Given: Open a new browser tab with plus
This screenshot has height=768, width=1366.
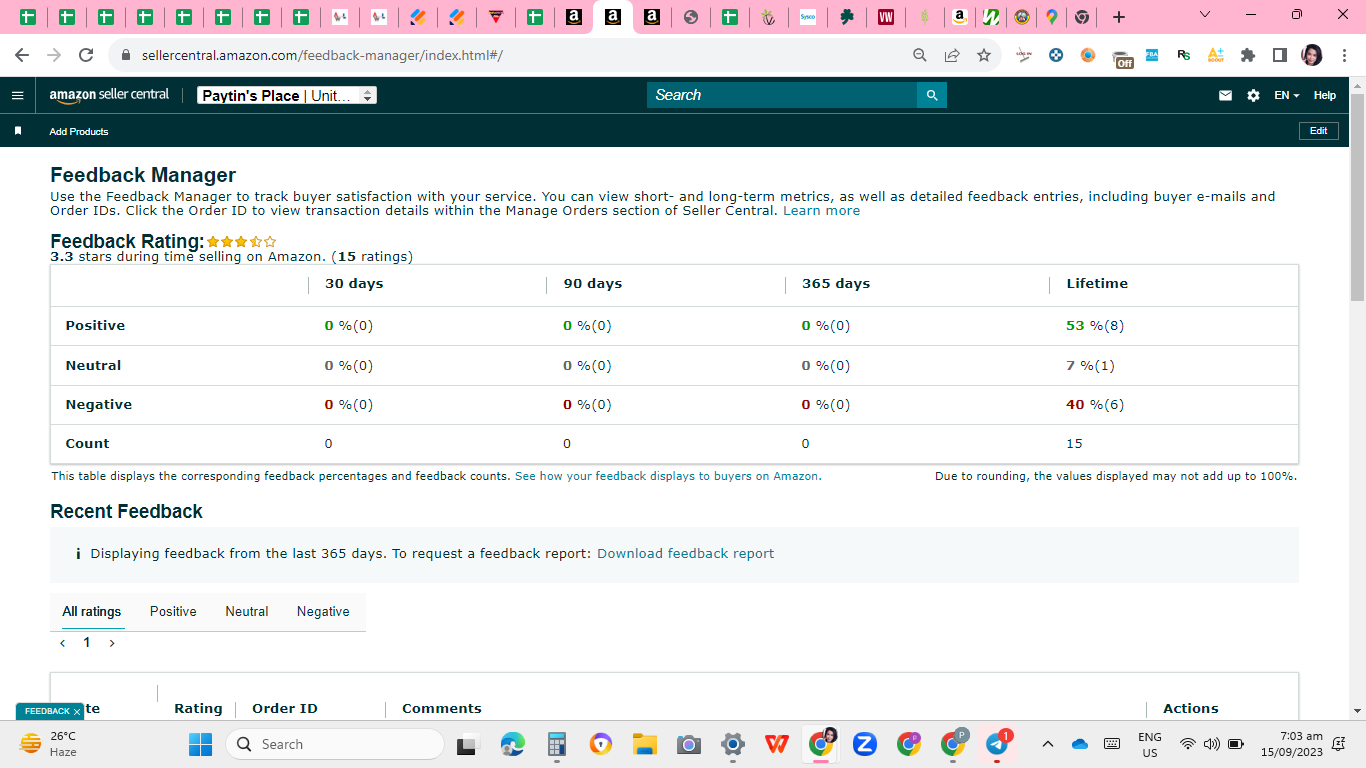Looking at the screenshot, I should pyautogui.click(x=1119, y=17).
